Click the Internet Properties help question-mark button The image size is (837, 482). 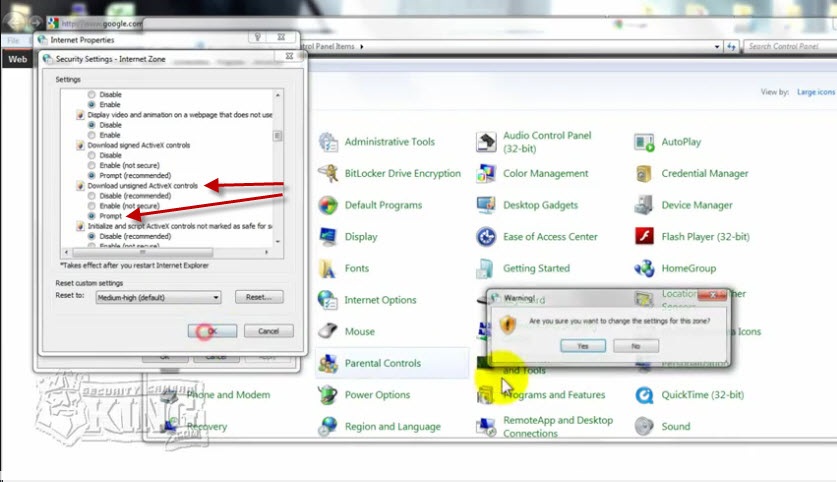257,37
